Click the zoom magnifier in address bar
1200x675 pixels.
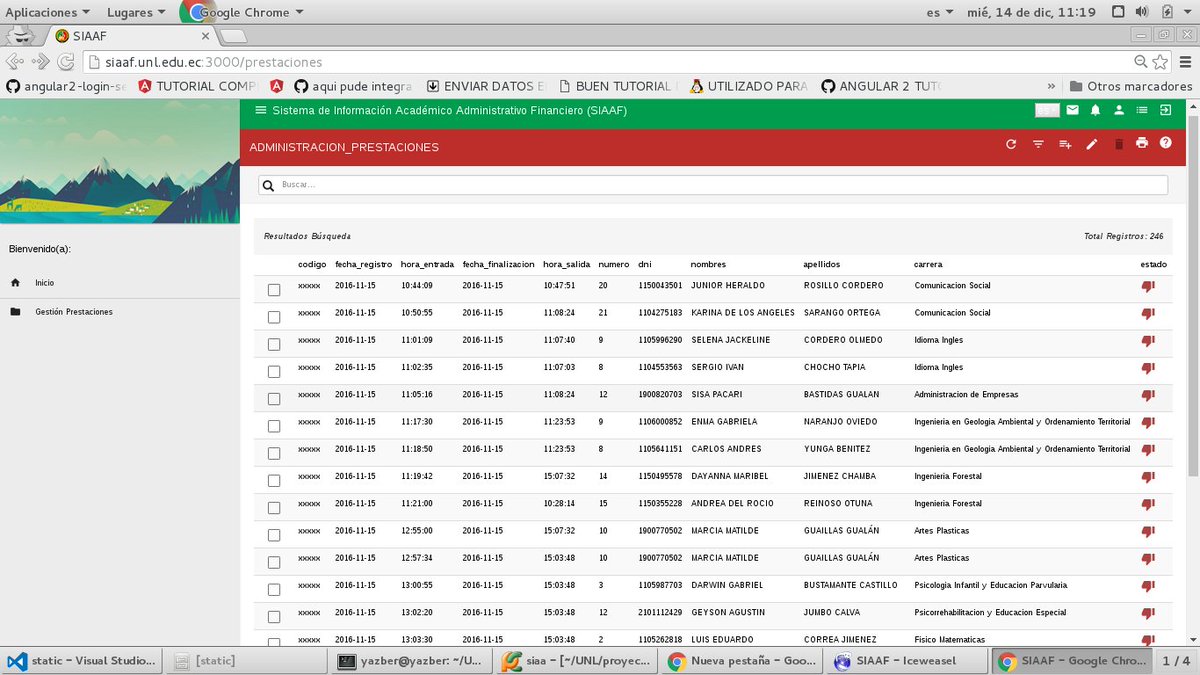1141,62
